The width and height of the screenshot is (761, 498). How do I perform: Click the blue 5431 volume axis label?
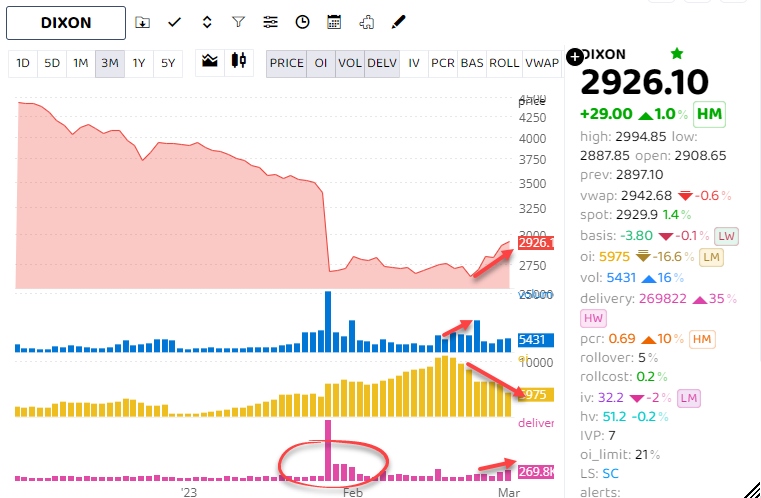coord(536,339)
